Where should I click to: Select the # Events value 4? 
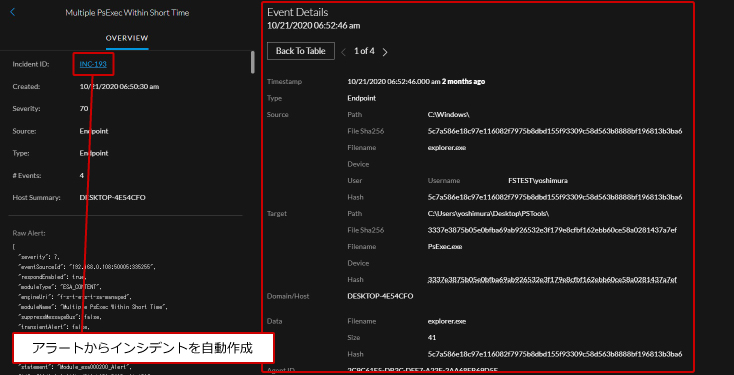pyautogui.click(x=81, y=176)
